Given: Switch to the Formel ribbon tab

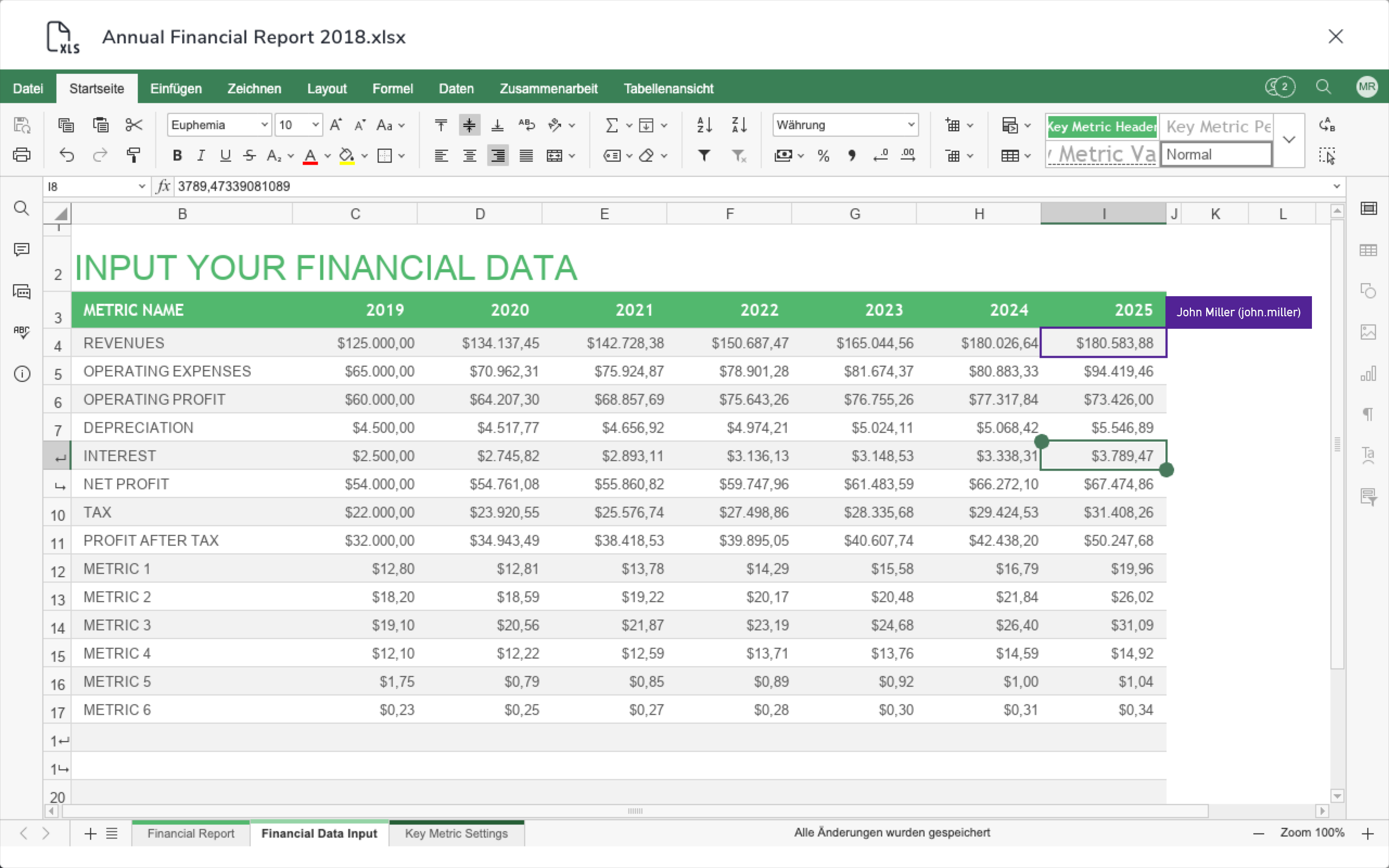Looking at the screenshot, I should click(x=393, y=88).
